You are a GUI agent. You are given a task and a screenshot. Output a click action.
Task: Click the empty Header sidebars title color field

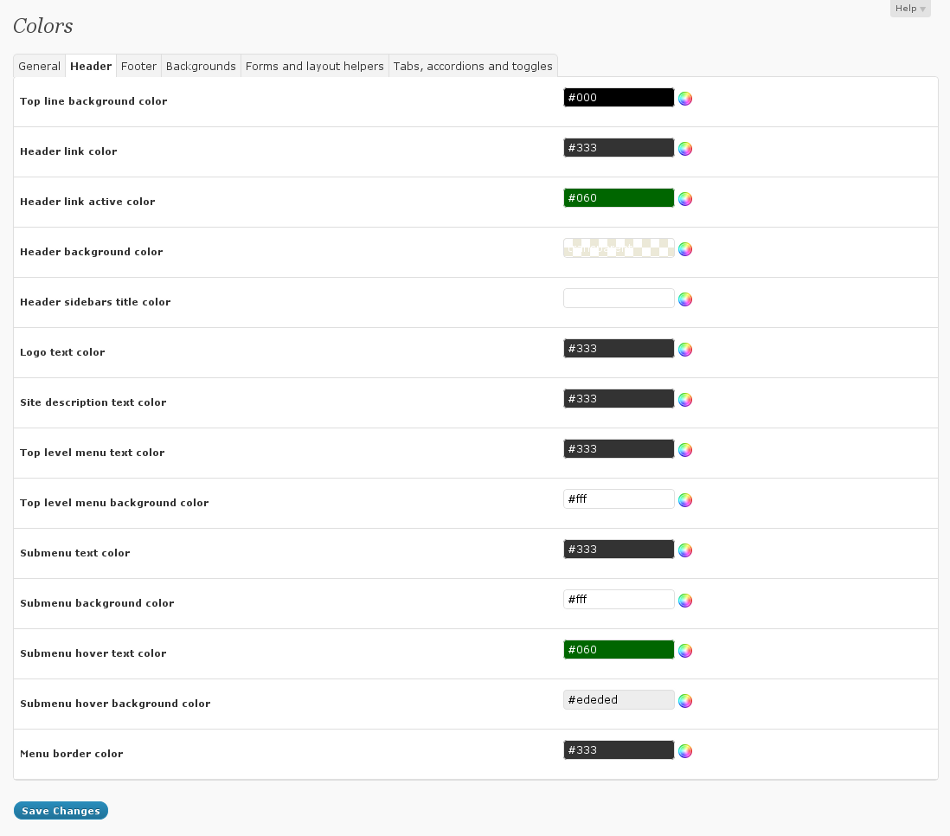[619, 298]
